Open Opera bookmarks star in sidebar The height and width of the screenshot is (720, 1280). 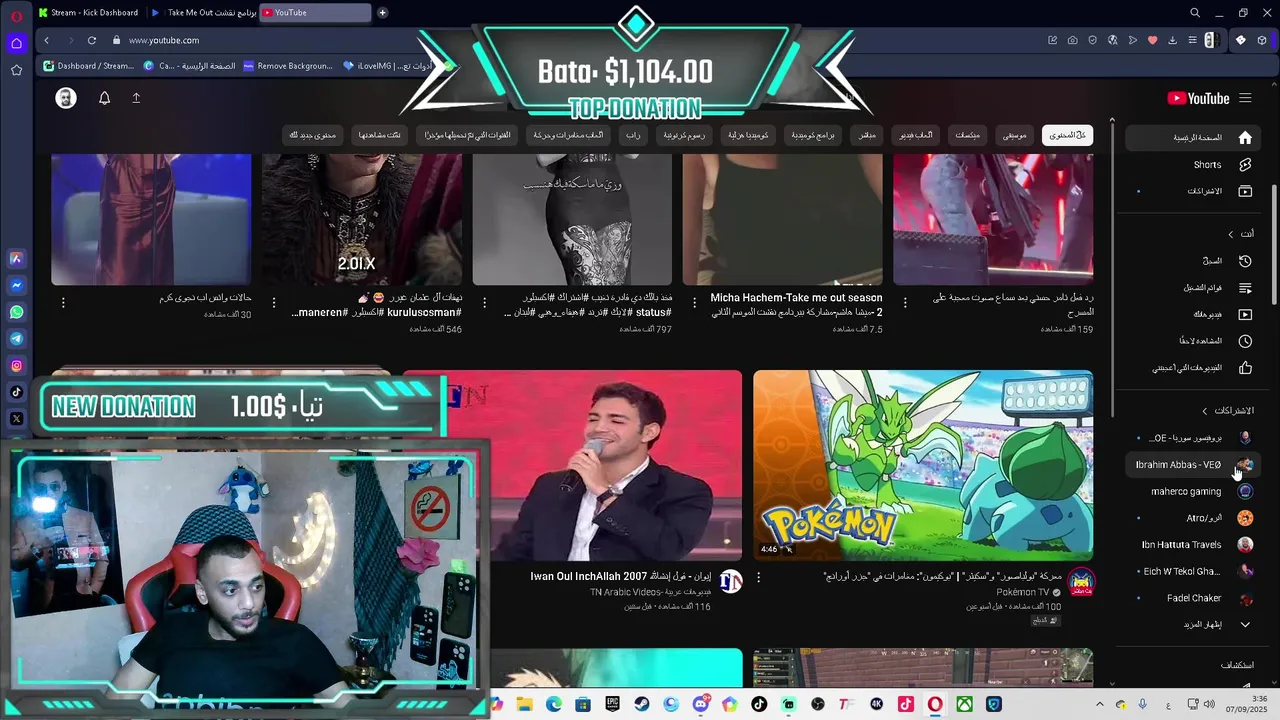(x=16, y=70)
